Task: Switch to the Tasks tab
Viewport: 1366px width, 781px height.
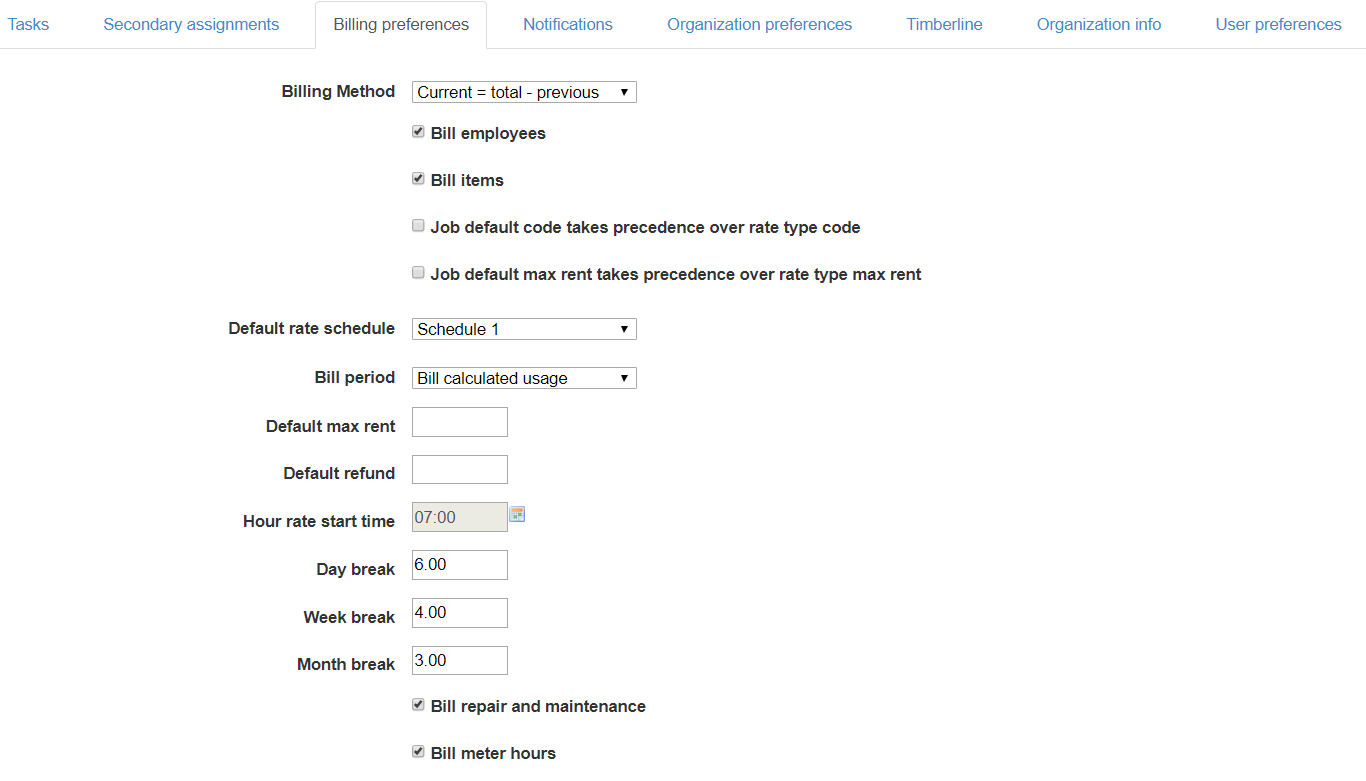Action: pos(28,24)
